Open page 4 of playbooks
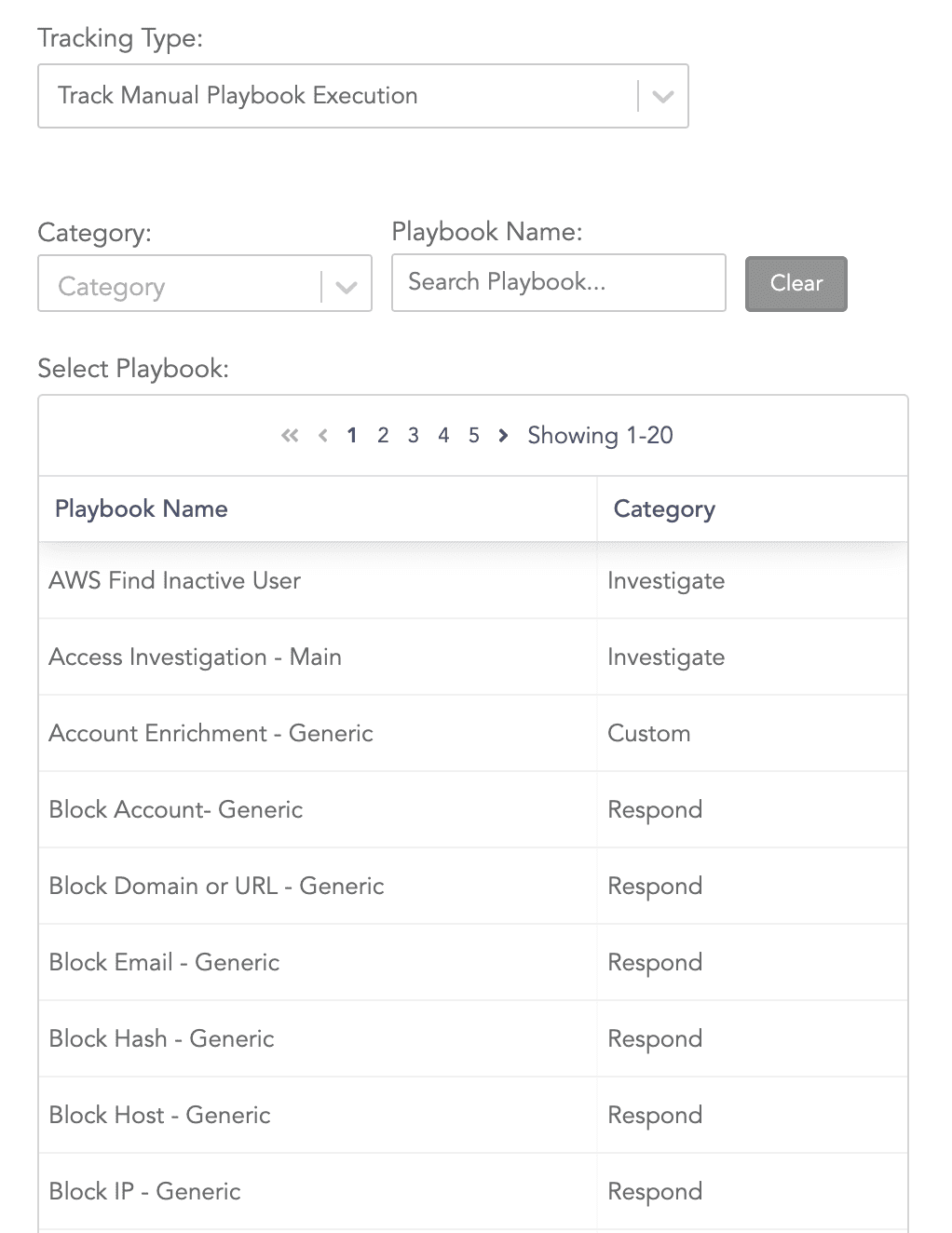Screen dimensions: 952x1233 coord(443,435)
